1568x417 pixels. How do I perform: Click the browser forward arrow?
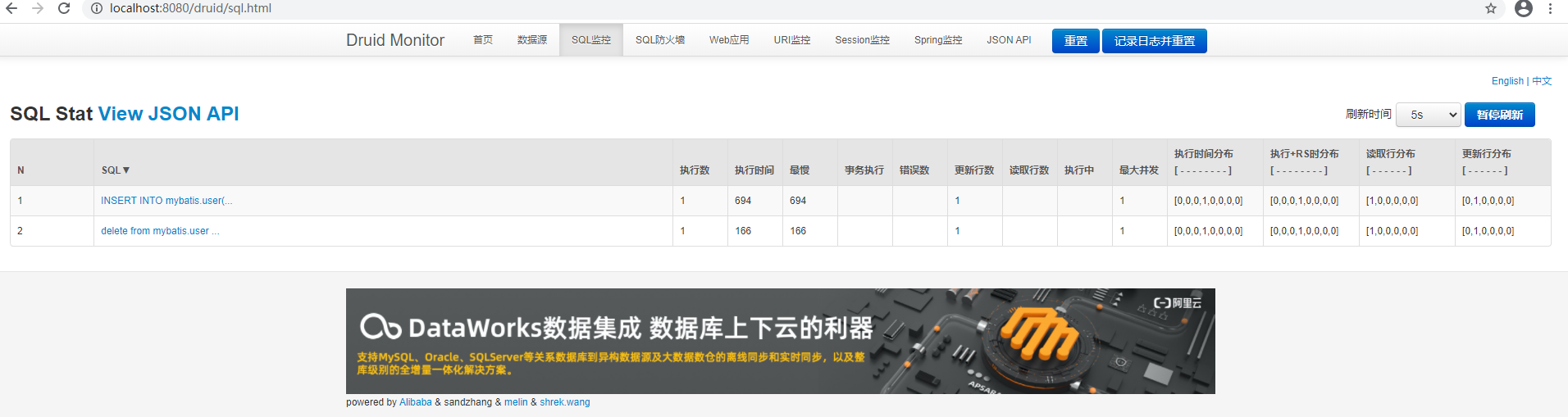[38, 8]
